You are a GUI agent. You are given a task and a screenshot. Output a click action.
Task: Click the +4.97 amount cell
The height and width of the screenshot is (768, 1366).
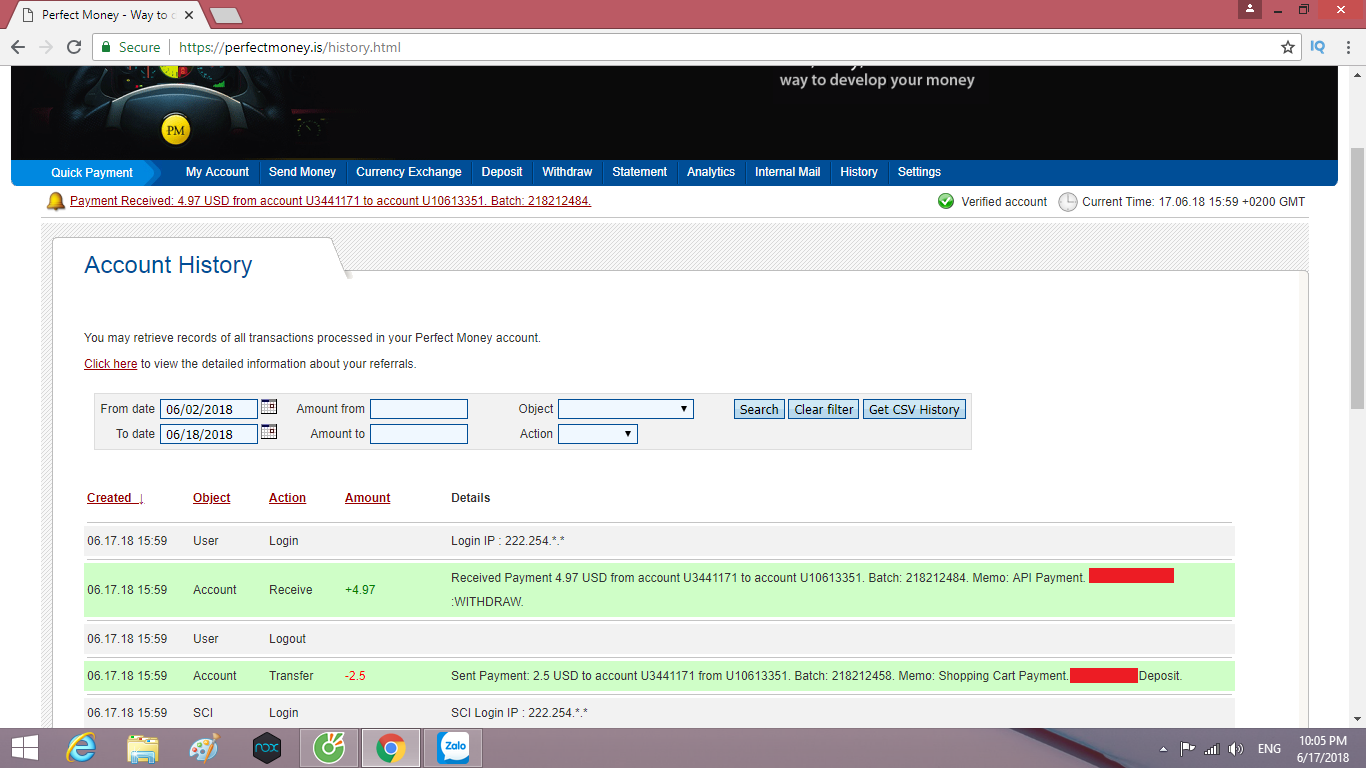tap(360, 590)
